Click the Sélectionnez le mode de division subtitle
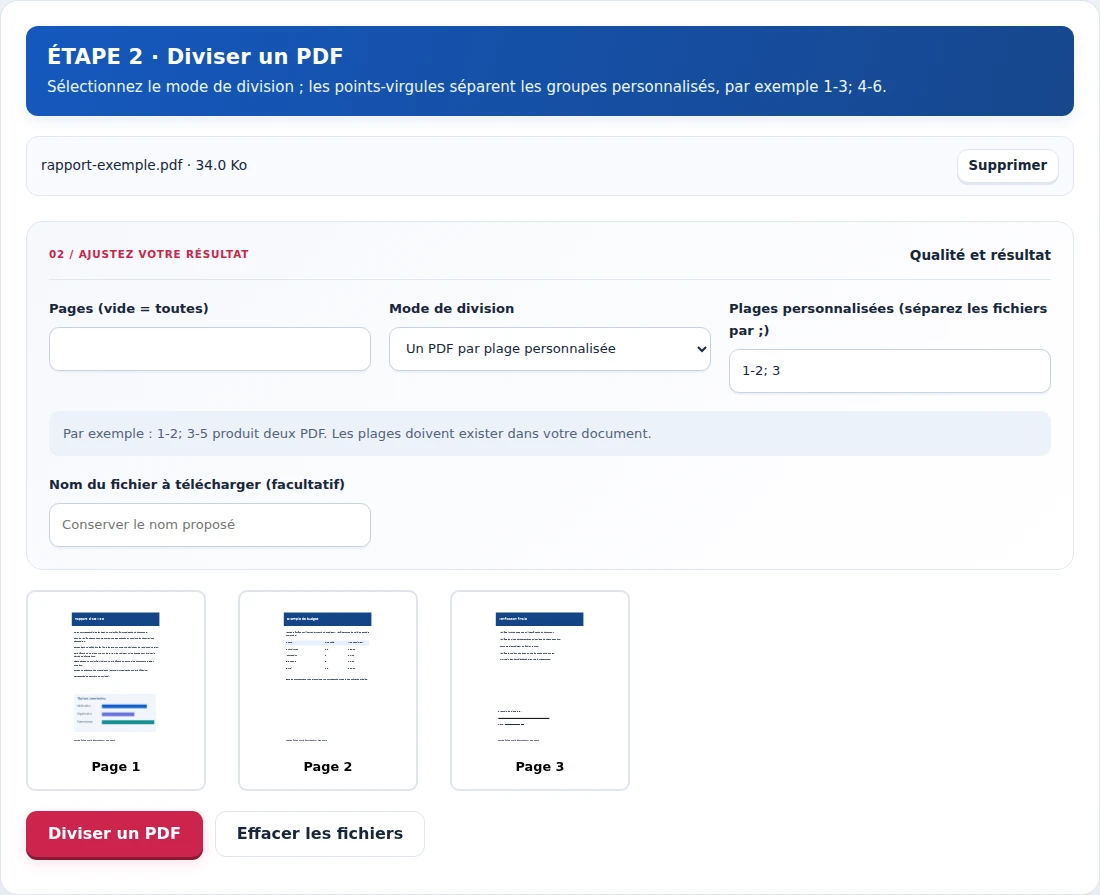This screenshot has height=895, width=1100. click(467, 87)
